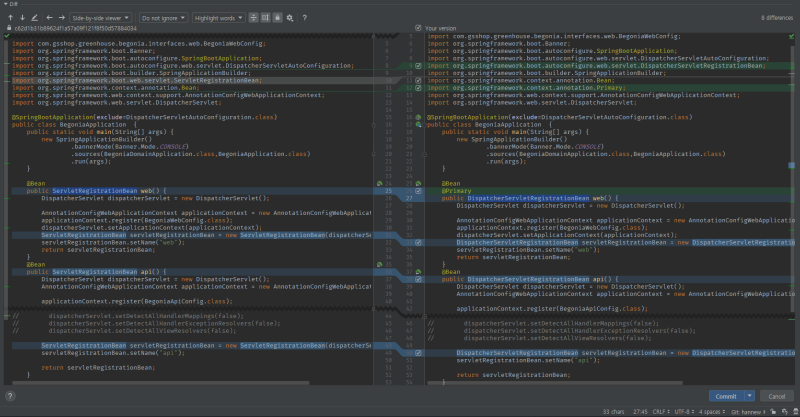The image size is (800, 417).
Task: Click Spring bean icon at left line 35
Action: 380,264
